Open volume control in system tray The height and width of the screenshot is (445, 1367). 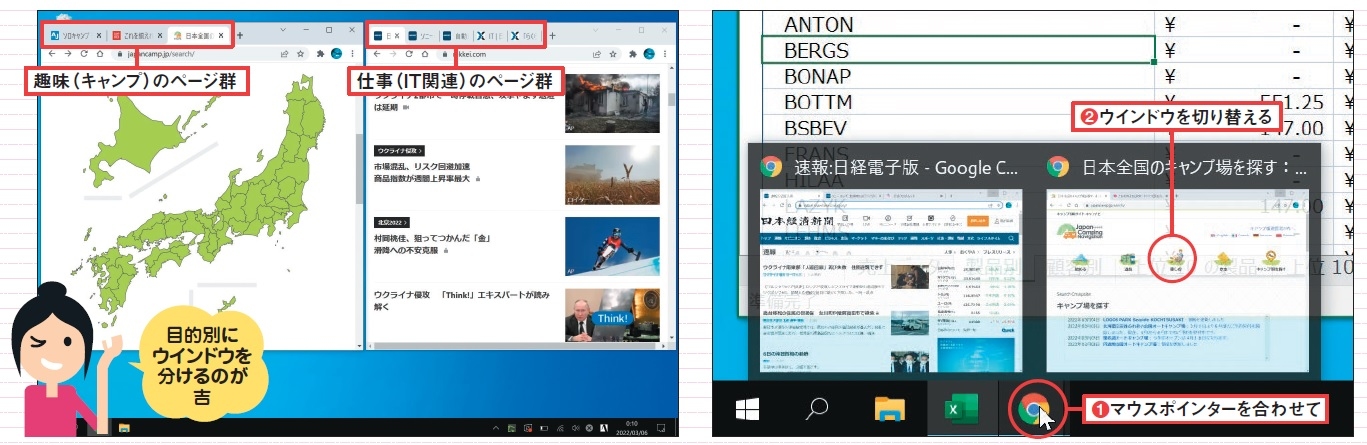(x=575, y=427)
